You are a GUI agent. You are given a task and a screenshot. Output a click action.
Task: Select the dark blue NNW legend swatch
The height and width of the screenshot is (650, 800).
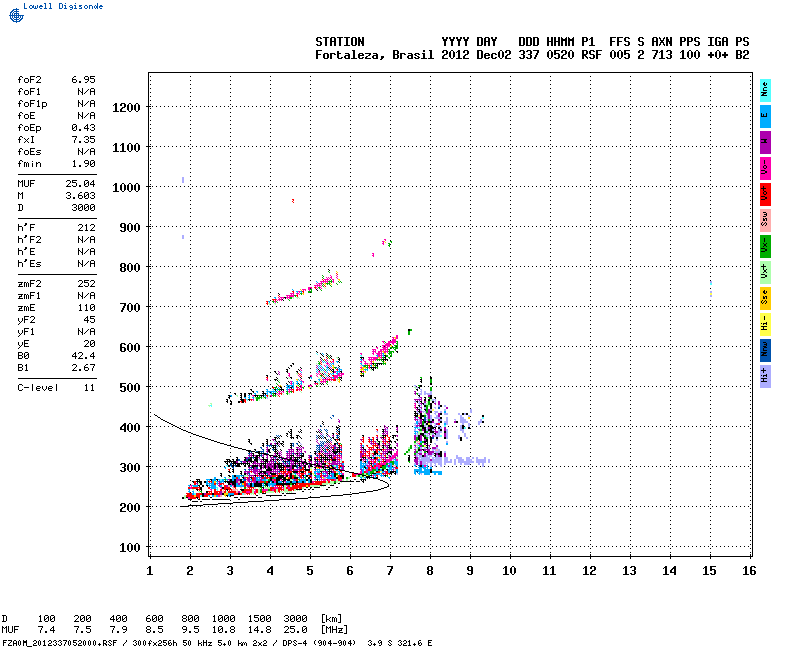(765, 350)
